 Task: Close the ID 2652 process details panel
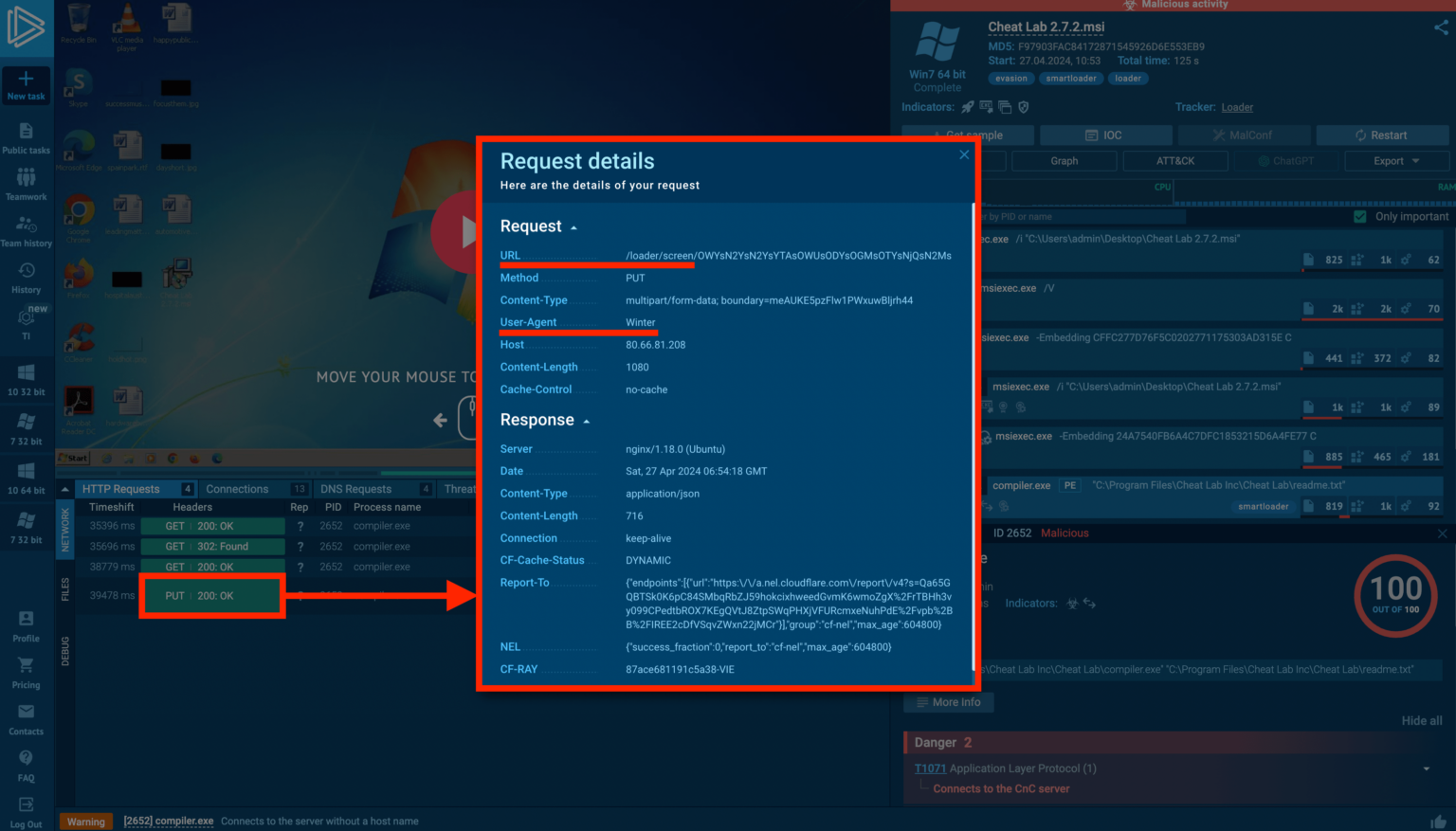1443,533
